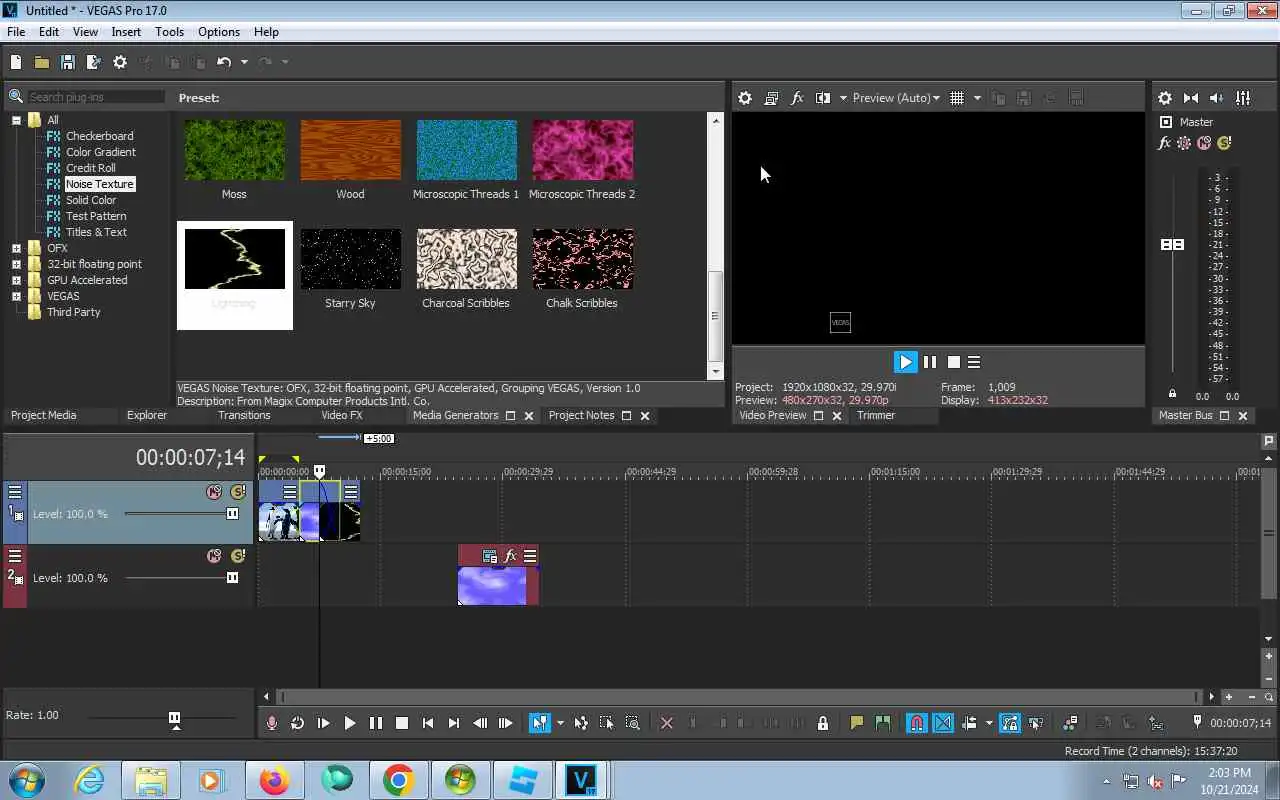Image resolution: width=1280 pixels, height=800 pixels.
Task: Open Event FX on track 2 clip
Action: click(510, 556)
